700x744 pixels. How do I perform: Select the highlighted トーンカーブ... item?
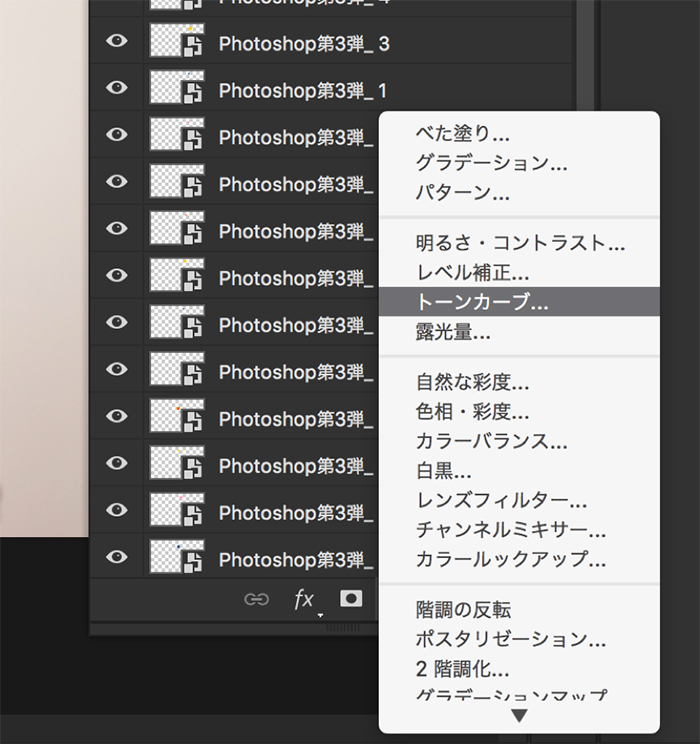point(519,302)
